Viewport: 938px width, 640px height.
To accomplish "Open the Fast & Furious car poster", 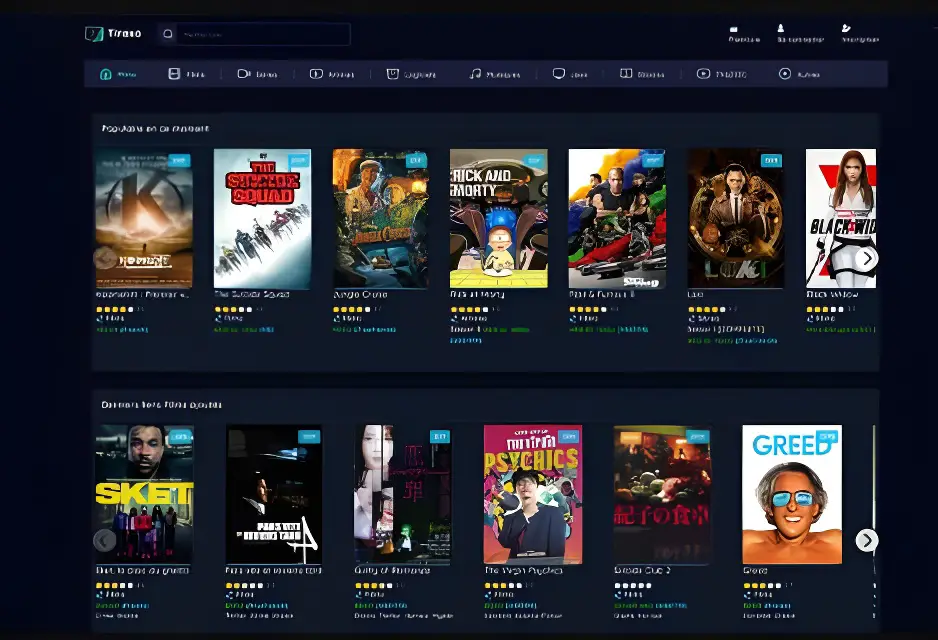I will tap(617, 219).
